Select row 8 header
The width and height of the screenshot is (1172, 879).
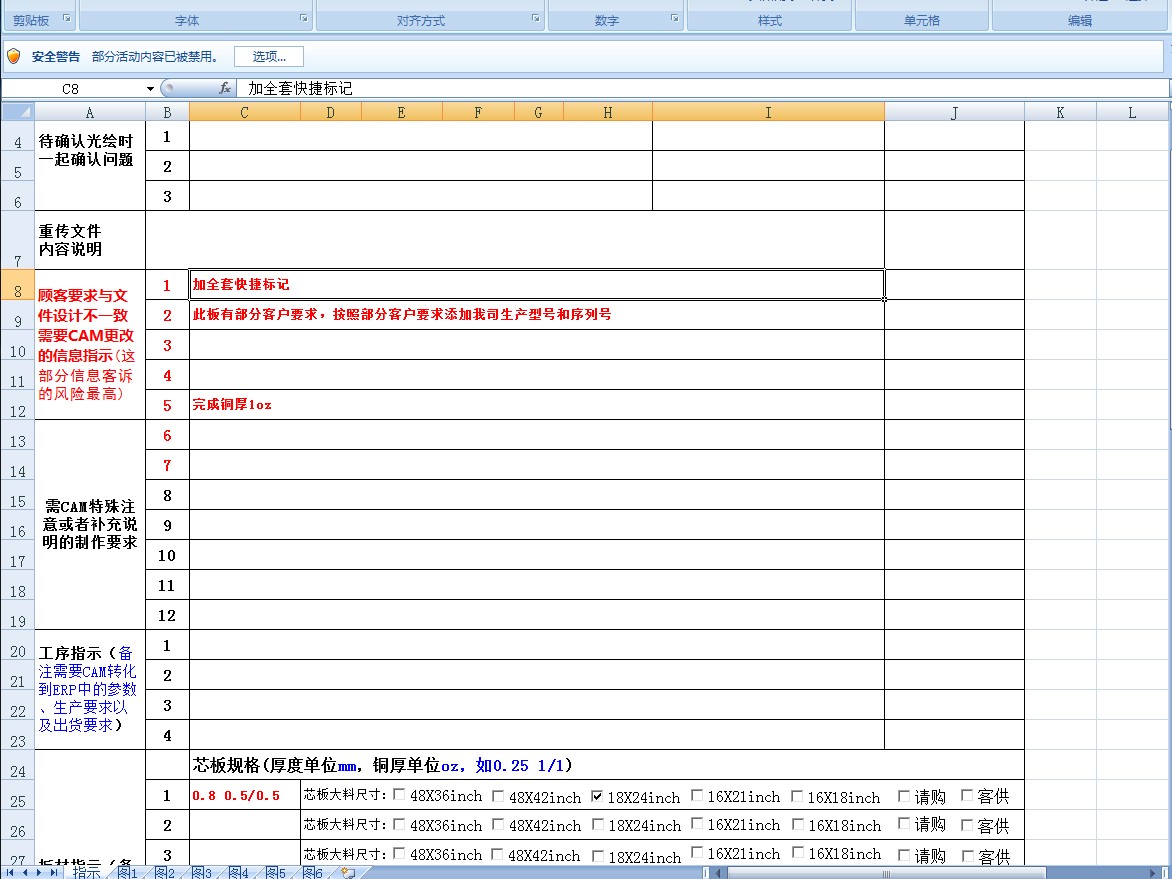pyautogui.click(x=18, y=285)
